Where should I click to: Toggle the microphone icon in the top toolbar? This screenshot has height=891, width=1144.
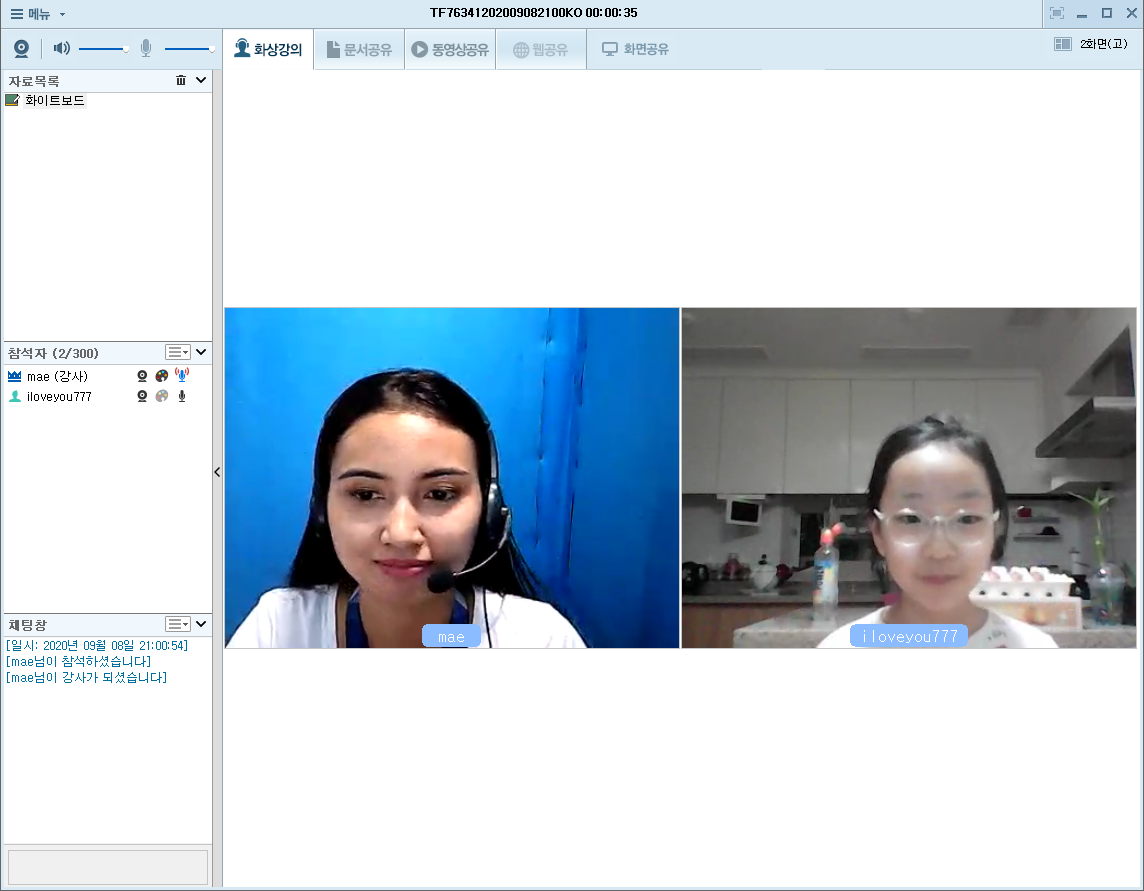[x=146, y=48]
